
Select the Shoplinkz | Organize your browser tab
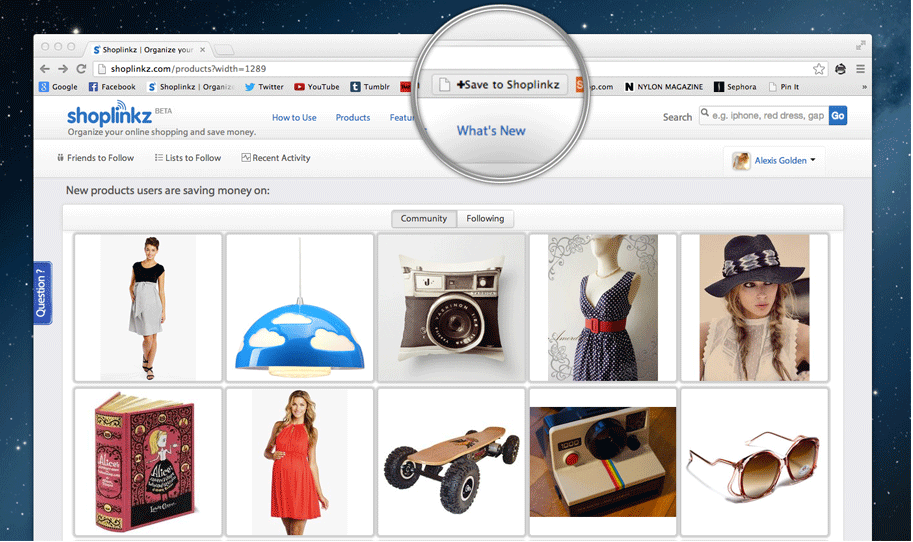(x=147, y=49)
